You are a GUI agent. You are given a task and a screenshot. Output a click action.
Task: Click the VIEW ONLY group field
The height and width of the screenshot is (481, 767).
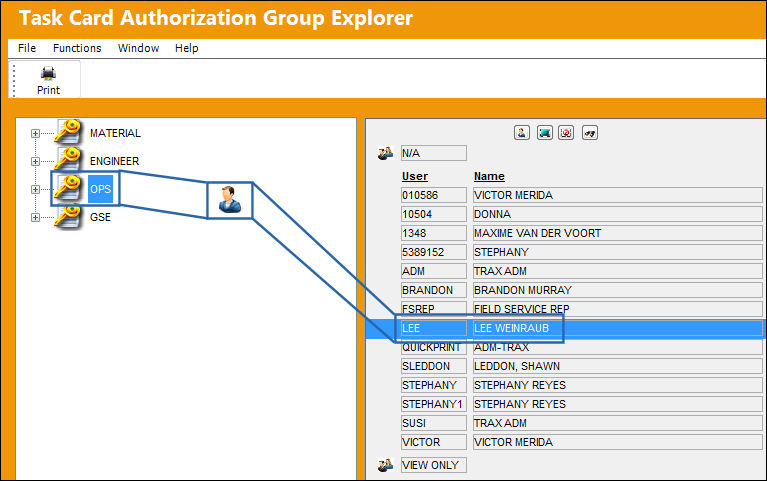point(433,465)
